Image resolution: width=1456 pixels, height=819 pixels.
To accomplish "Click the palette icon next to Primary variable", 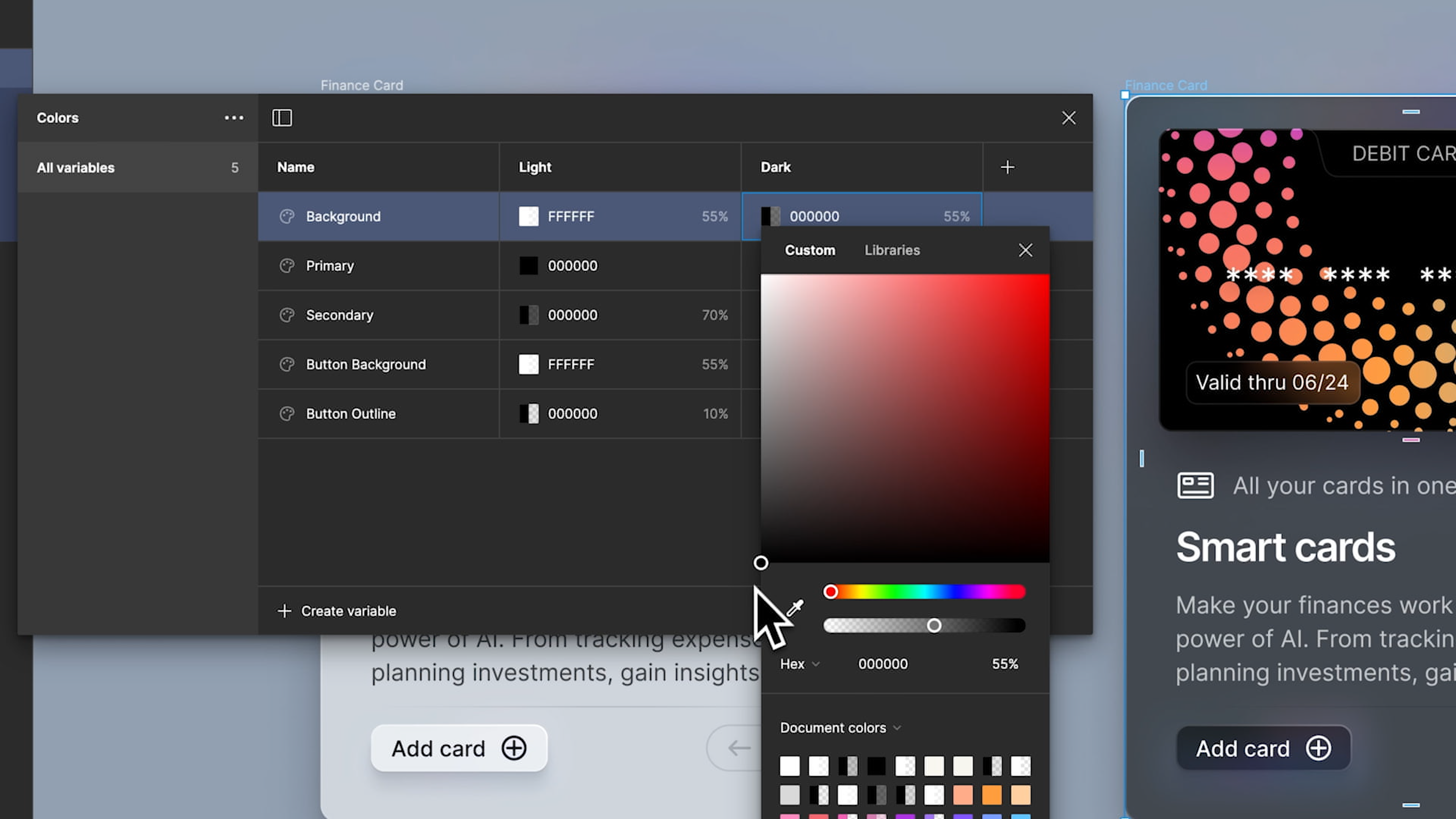I will 288,266.
